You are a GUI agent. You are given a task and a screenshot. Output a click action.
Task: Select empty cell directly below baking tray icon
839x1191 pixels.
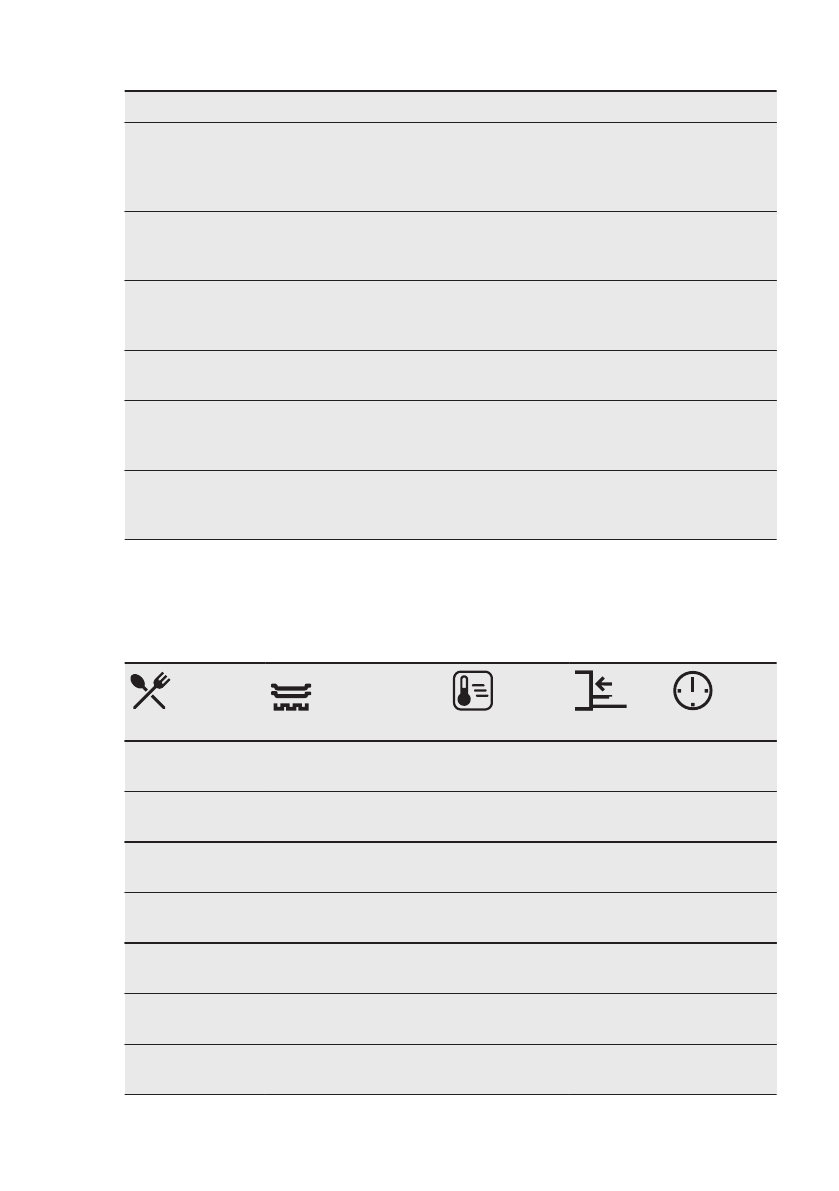coord(356,766)
